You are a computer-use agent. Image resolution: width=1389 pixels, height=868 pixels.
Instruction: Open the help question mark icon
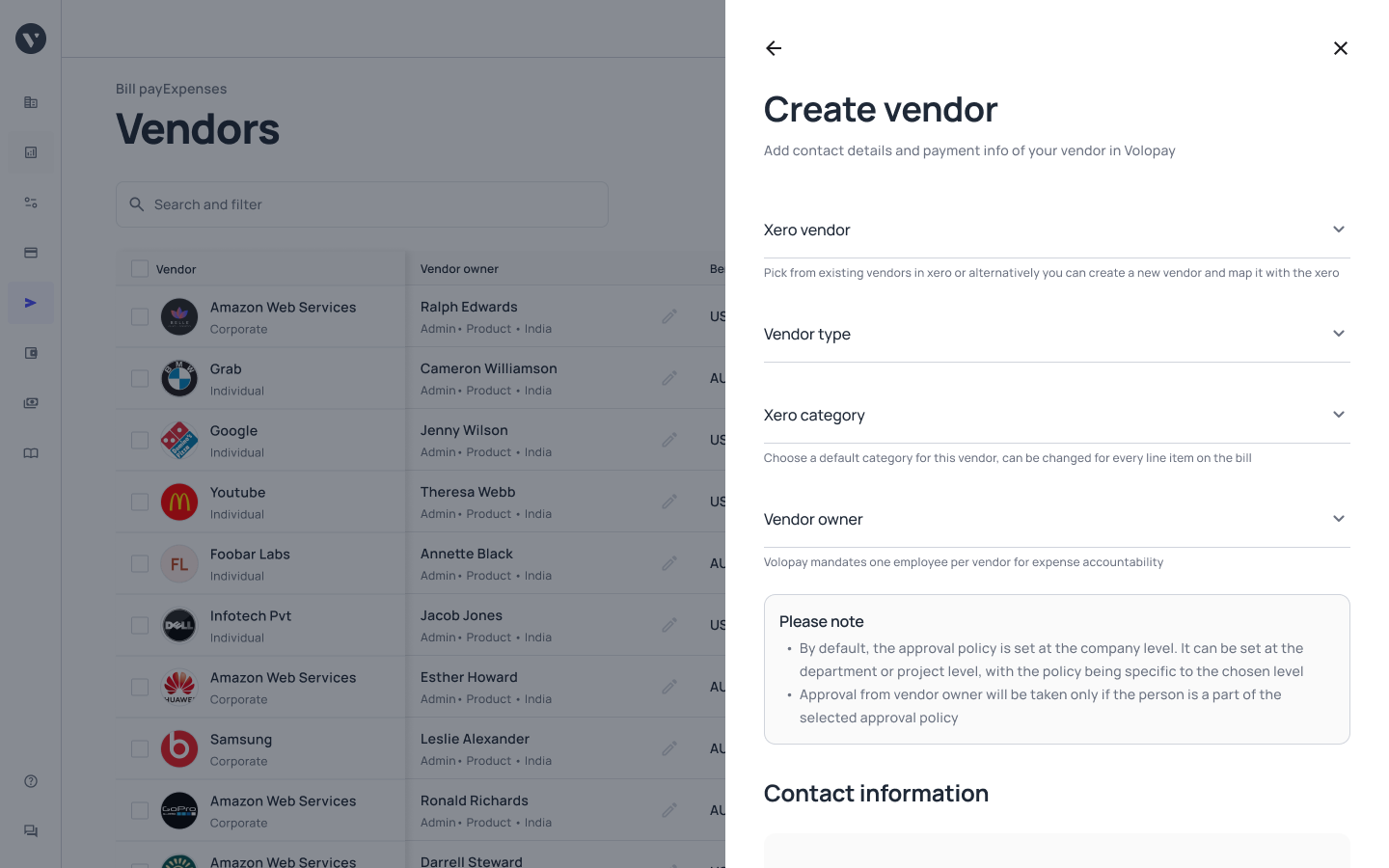tap(31, 781)
